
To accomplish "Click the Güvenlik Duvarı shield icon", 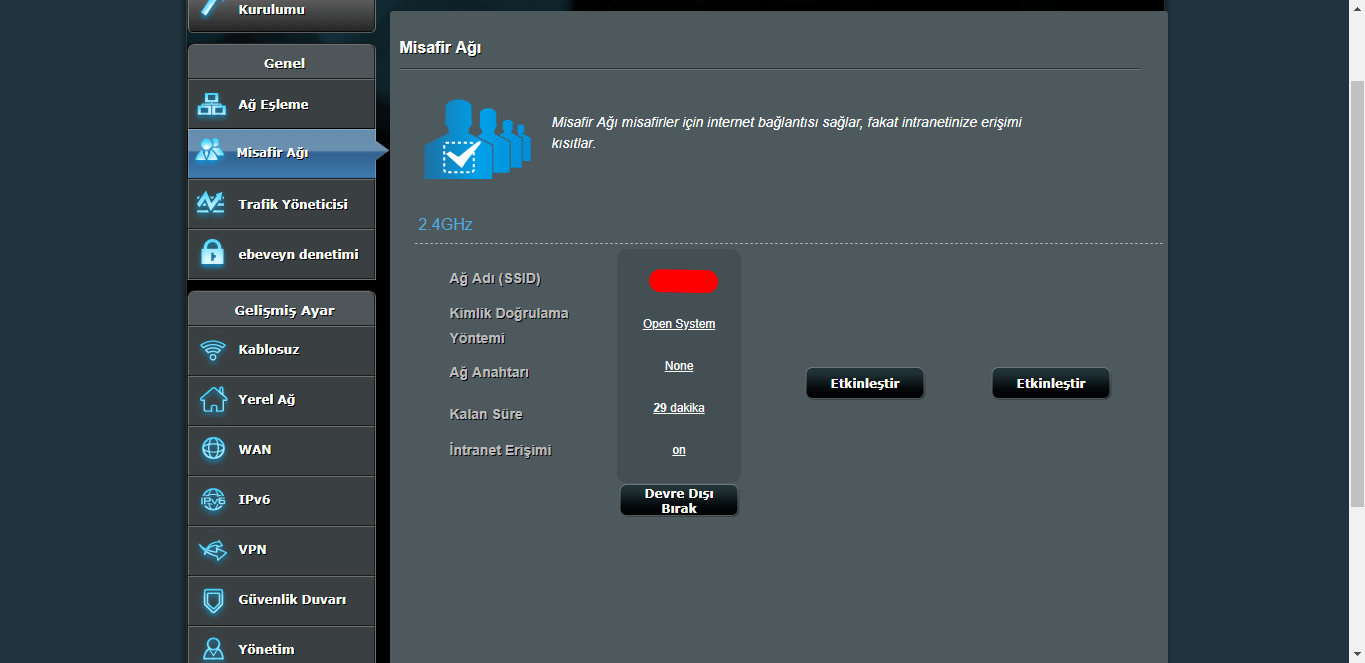I will 213,600.
